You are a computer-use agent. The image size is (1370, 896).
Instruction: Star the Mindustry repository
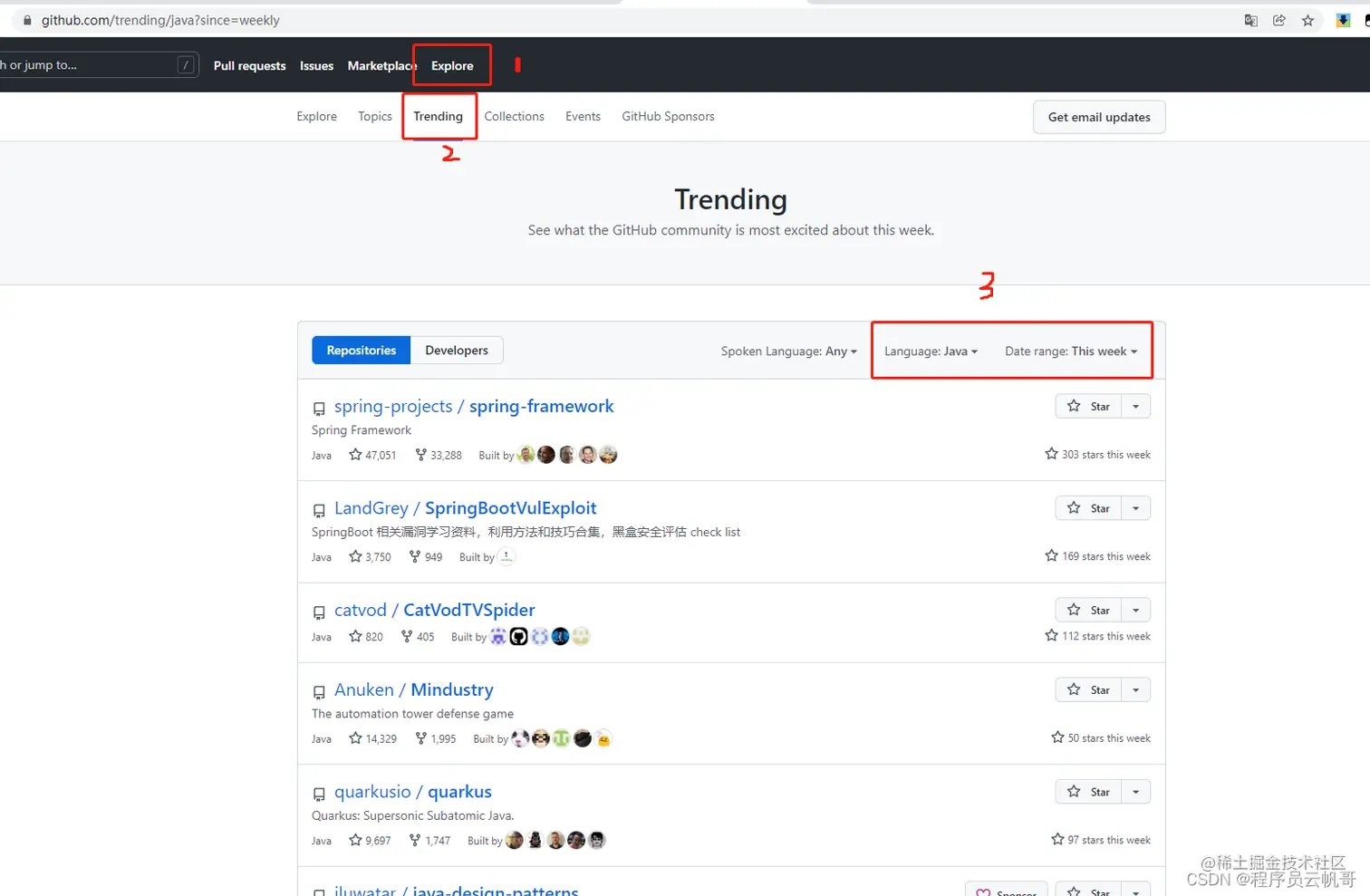[x=1088, y=689]
